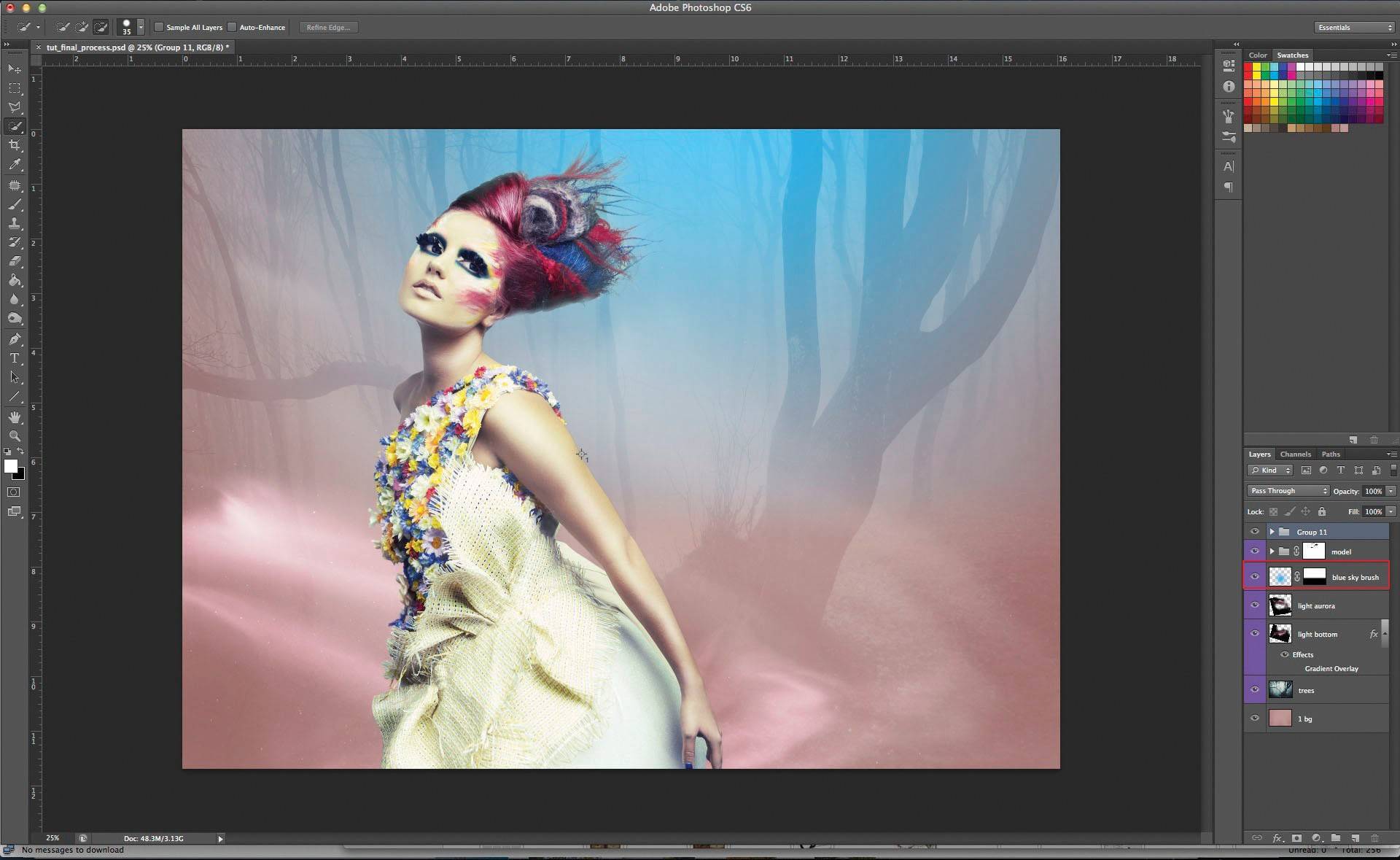Screen dimensions: 1400x860
Task: Switch to the Color tab
Action: click(1258, 55)
